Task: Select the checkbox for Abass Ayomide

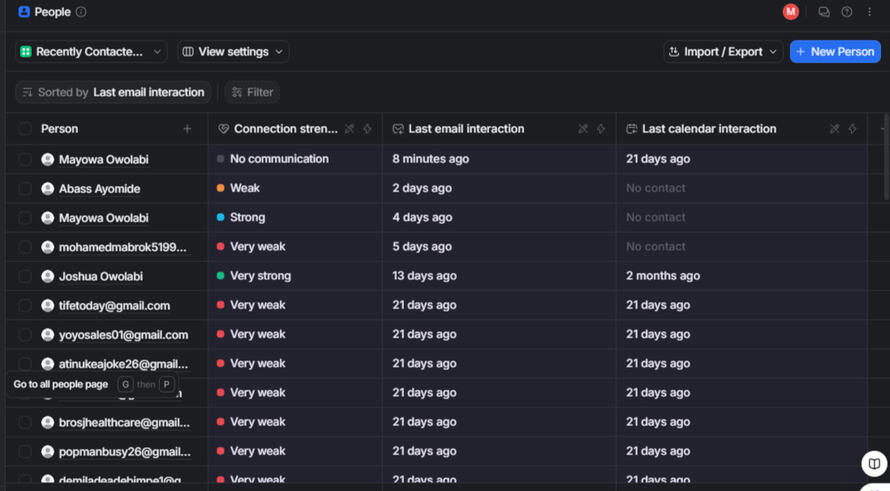Action: tap(25, 188)
